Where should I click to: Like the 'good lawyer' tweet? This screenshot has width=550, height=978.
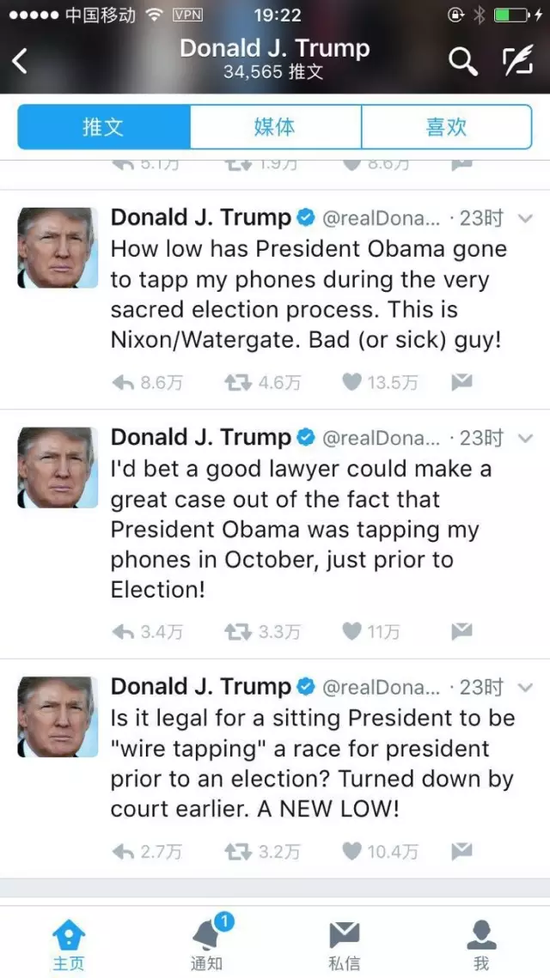pyautogui.click(x=352, y=632)
